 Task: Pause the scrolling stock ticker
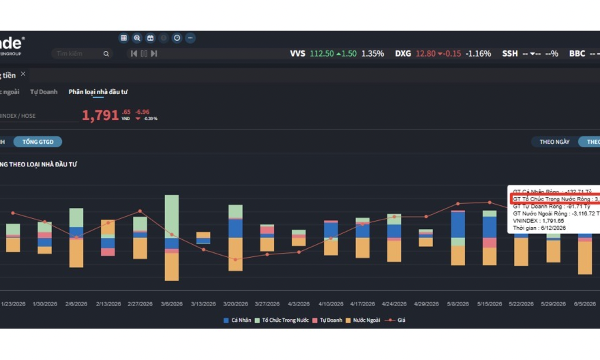point(144,54)
